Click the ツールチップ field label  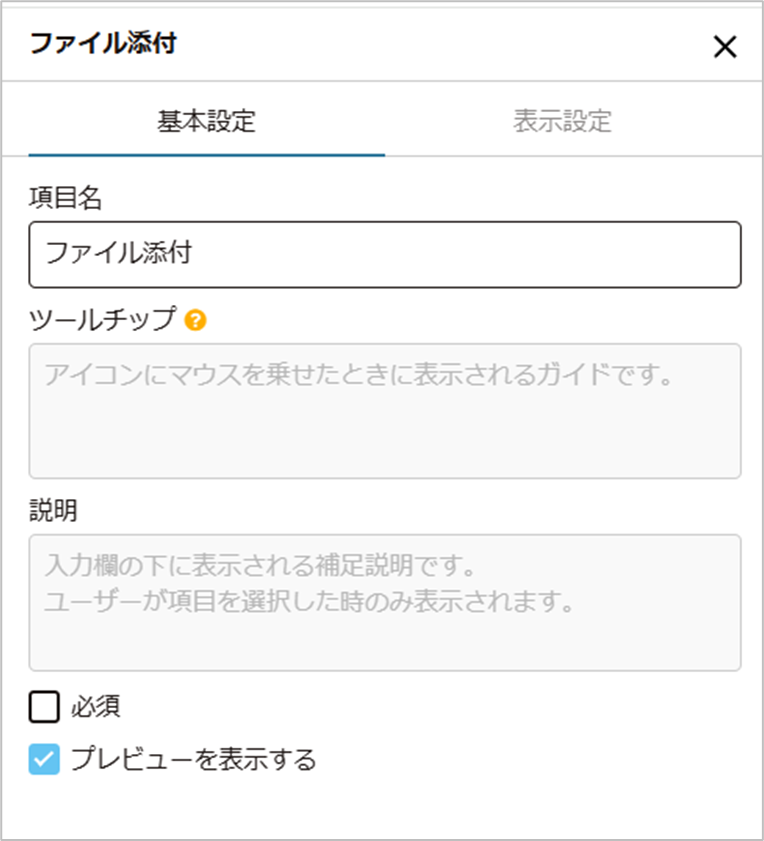point(102,319)
